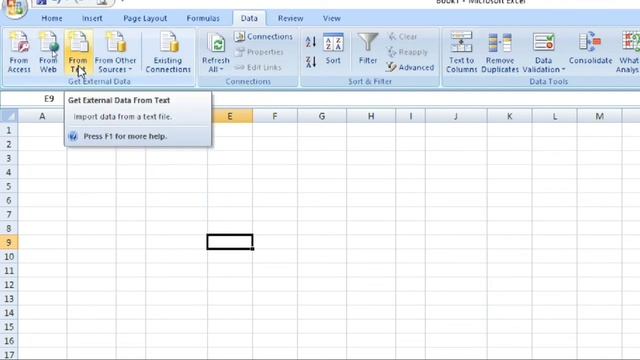The width and height of the screenshot is (640, 360).
Task: Switch to the Insert tab
Action: [92, 18]
